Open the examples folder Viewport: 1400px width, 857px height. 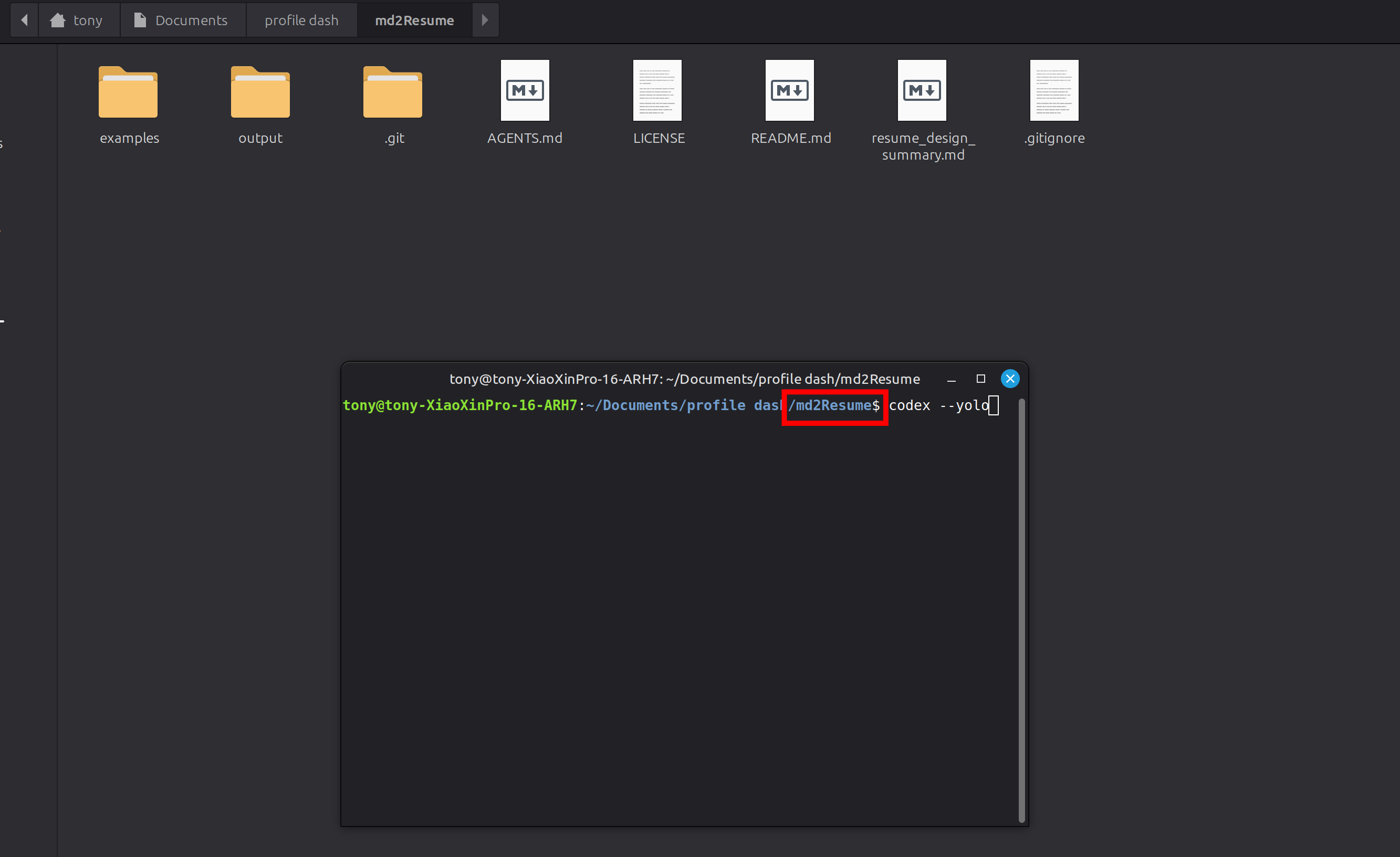[x=128, y=92]
